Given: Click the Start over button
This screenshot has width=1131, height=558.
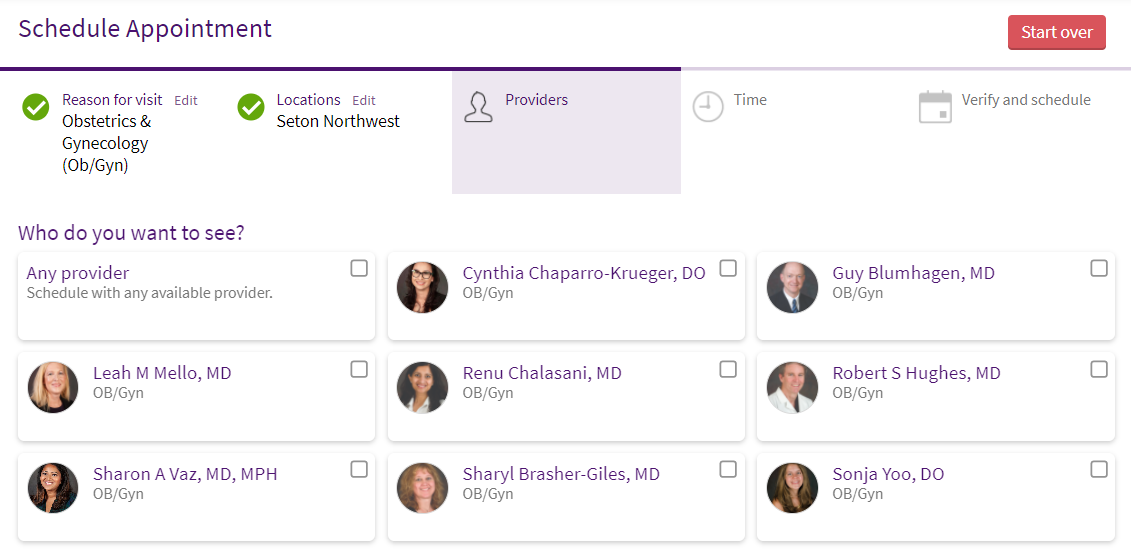Looking at the screenshot, I should coord(1057,32).
